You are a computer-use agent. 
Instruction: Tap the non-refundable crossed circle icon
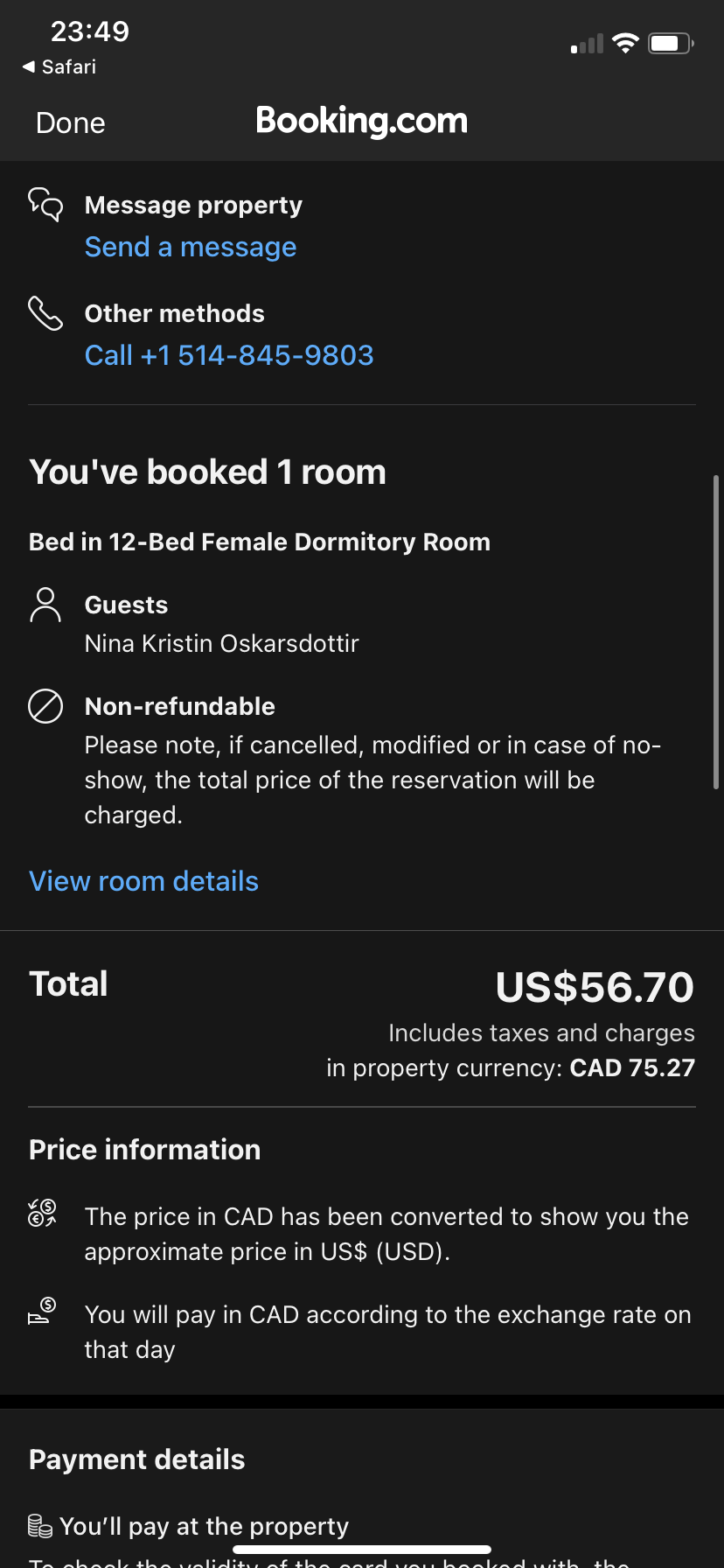(x=45, y=706)
